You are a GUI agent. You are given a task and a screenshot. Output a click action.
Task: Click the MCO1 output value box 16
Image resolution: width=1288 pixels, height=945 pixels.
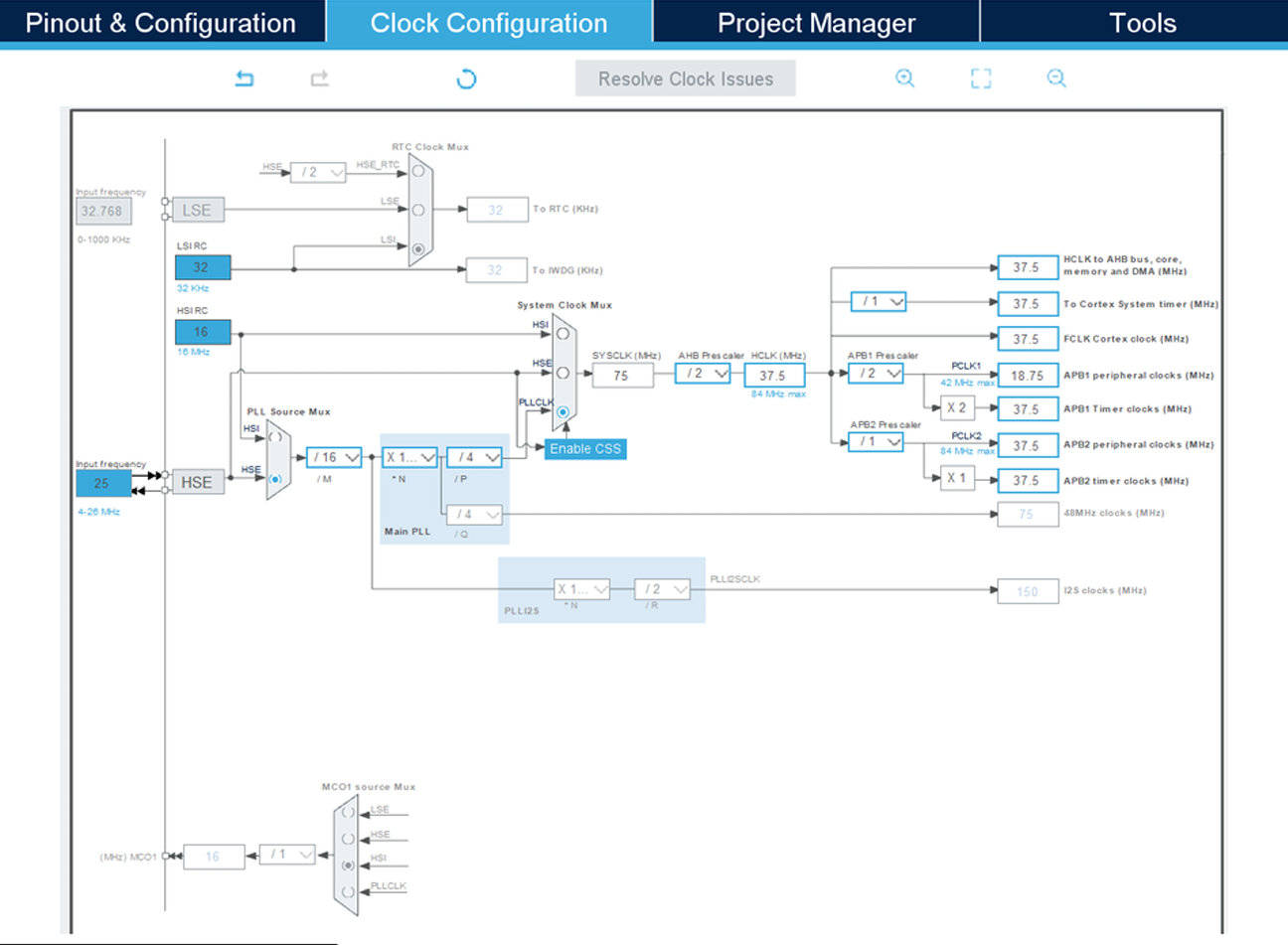[214, 857]
